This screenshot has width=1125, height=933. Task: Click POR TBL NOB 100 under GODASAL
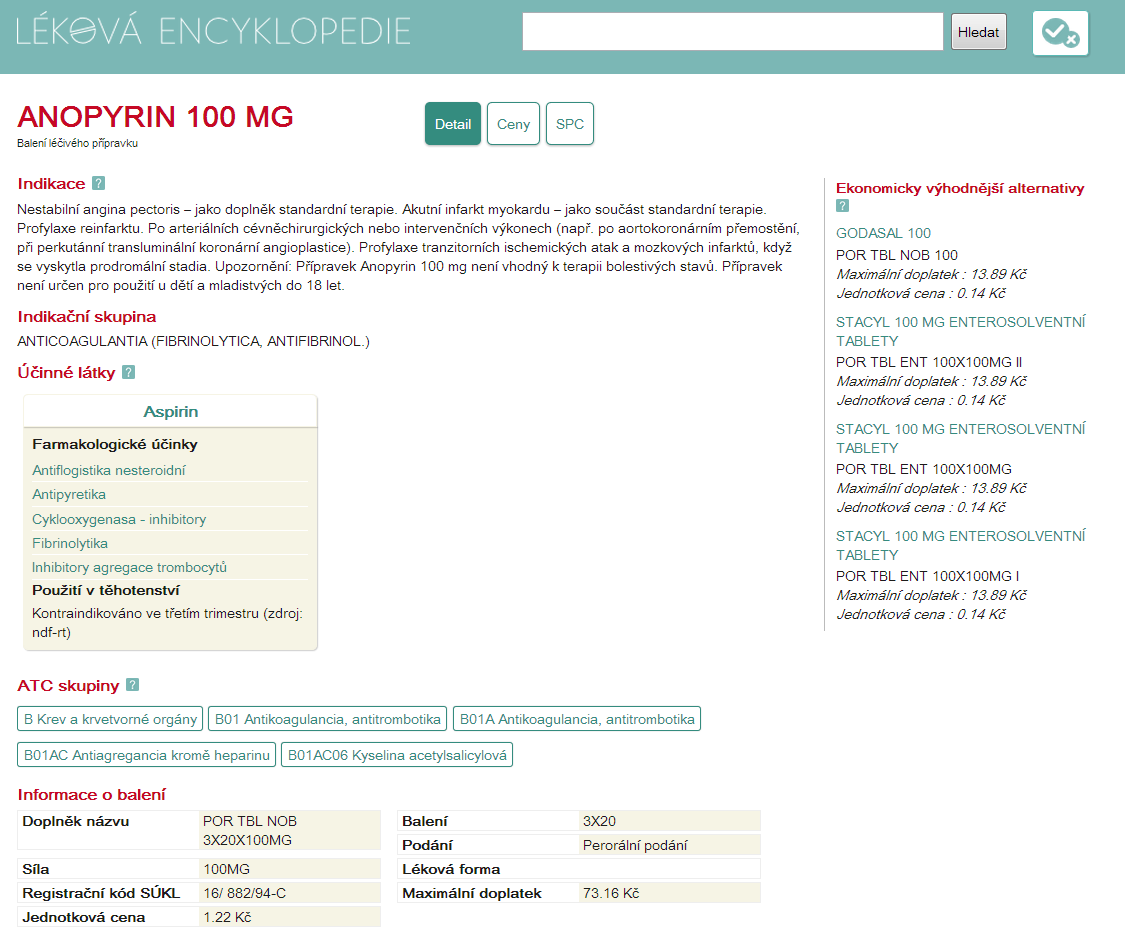(x=897, y=255)
